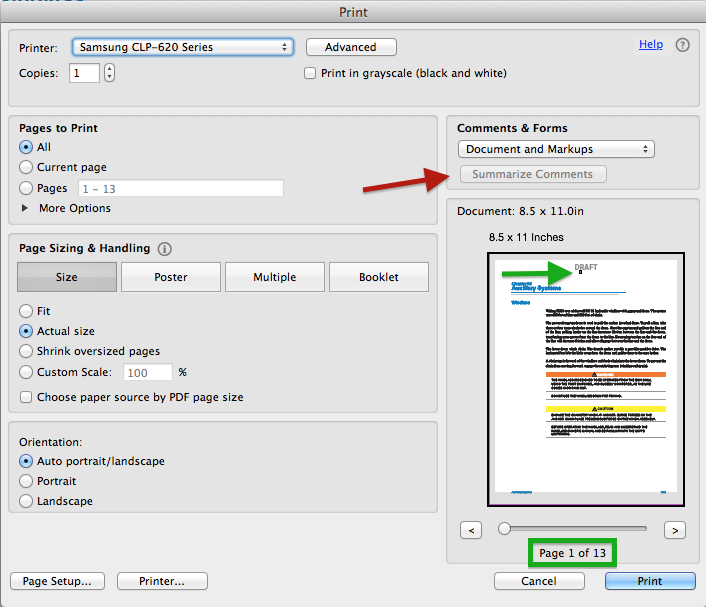Select the Fit sizing option
Screen dimensions: 706x607
click(27, 311)
